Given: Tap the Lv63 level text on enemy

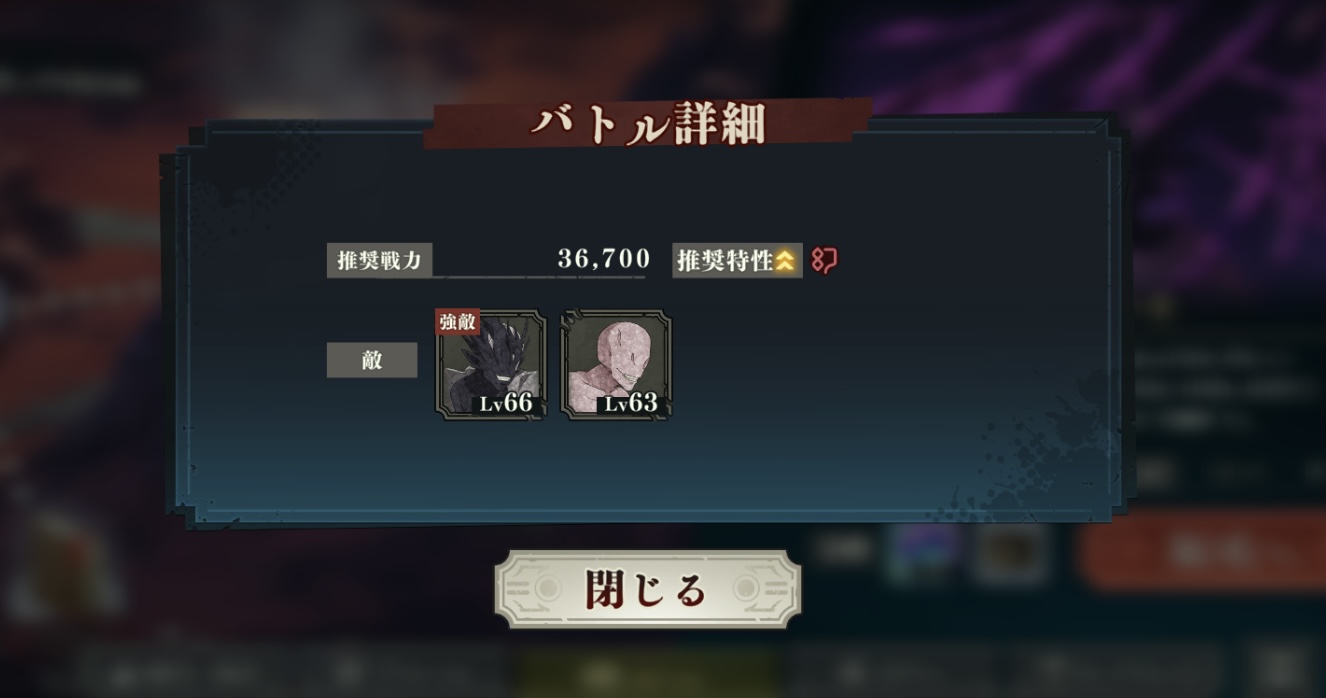Looking at the screenshot, I should [x=631, y=404].
